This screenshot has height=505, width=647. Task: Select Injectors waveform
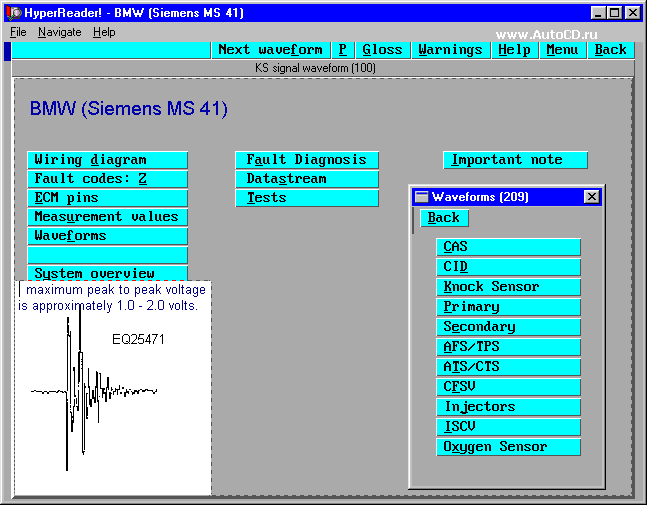[x=508, y=407]
